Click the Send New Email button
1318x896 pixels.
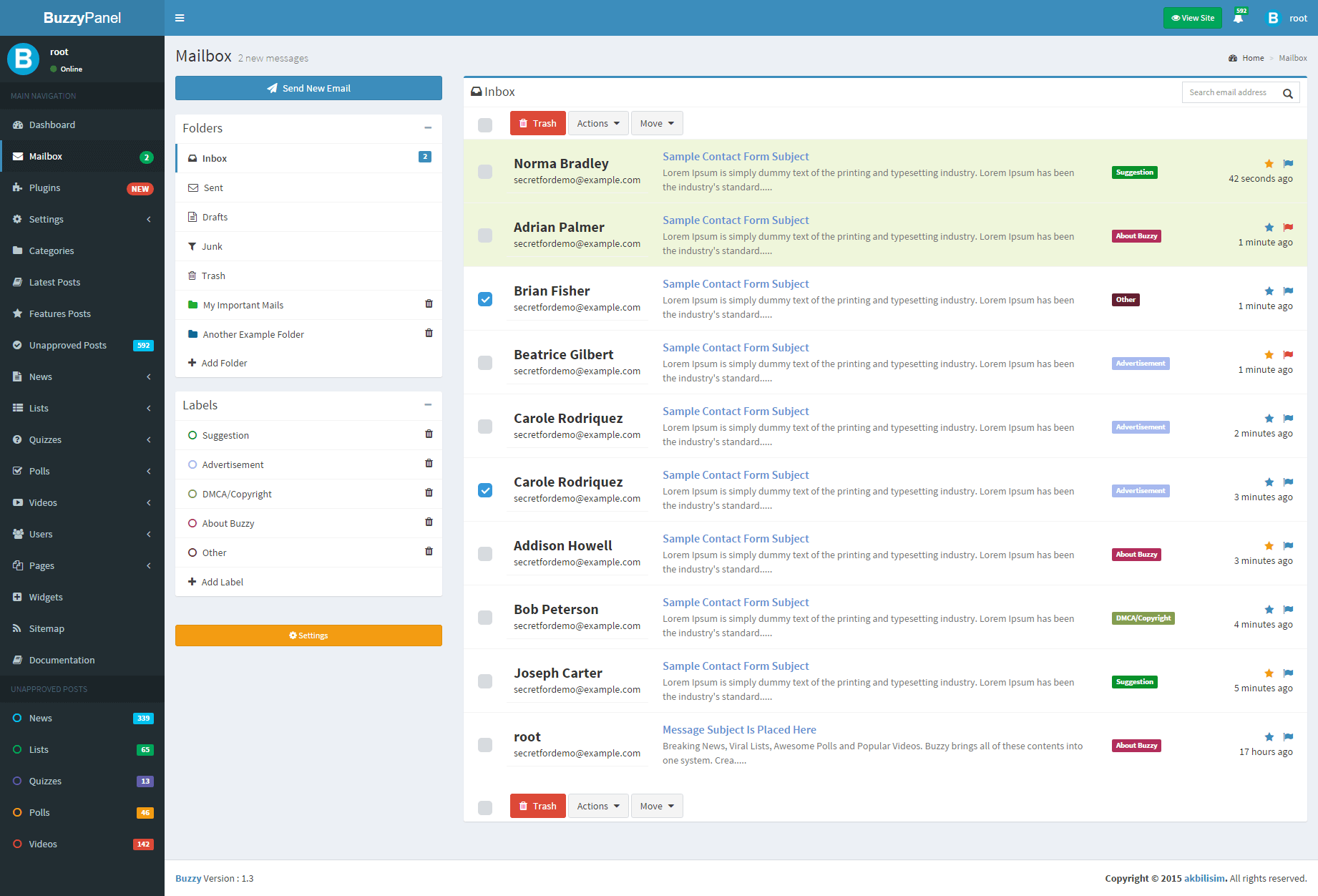click(308, 88)
